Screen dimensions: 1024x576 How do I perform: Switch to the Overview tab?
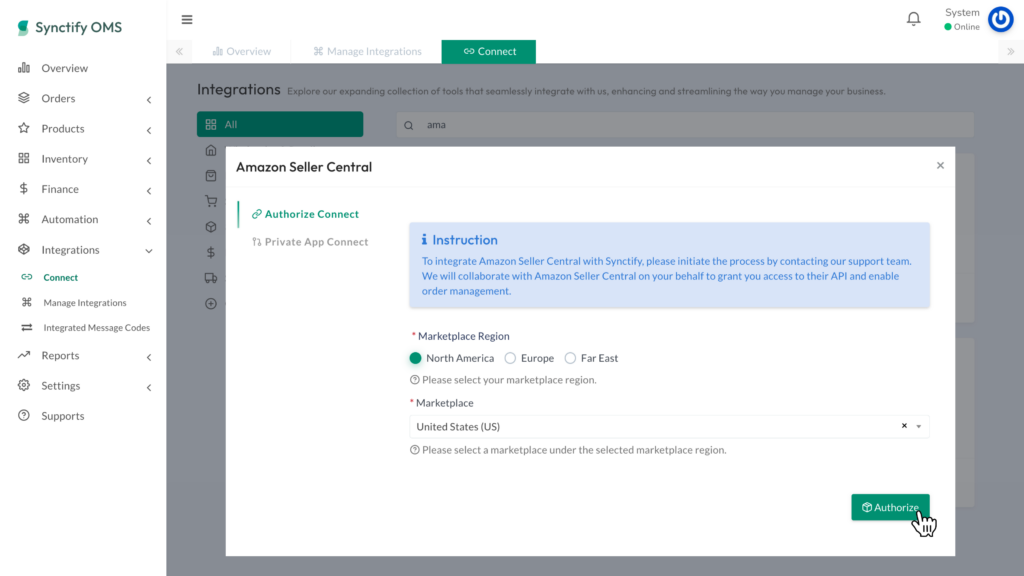point(242,52)
